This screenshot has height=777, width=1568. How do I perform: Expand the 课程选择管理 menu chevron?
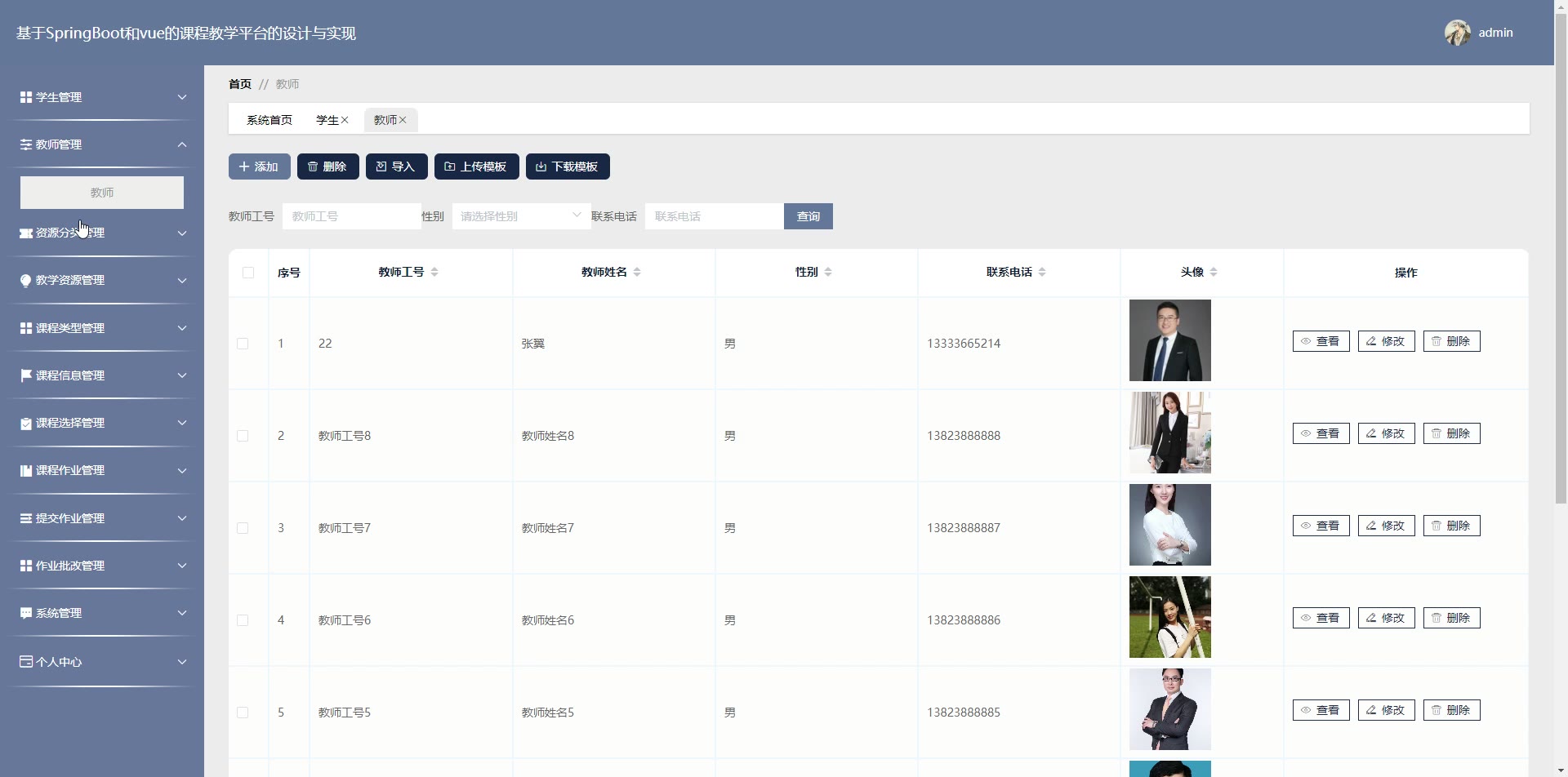point(182,423)
